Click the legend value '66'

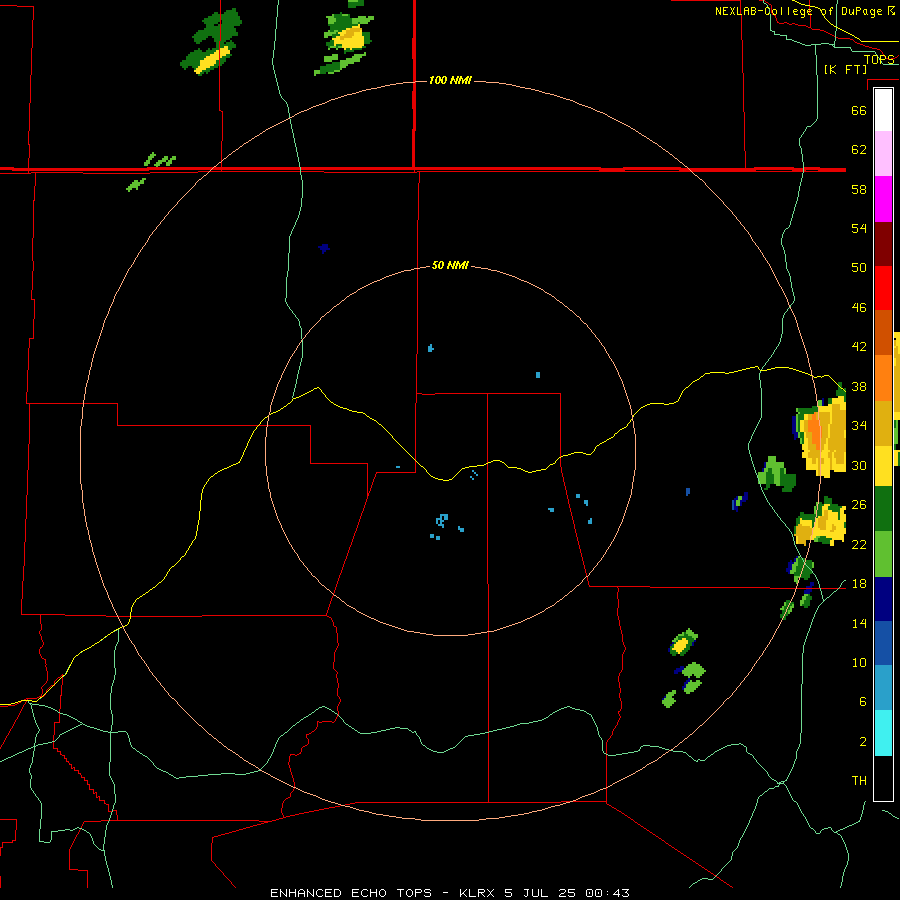(x=859, y=110)
